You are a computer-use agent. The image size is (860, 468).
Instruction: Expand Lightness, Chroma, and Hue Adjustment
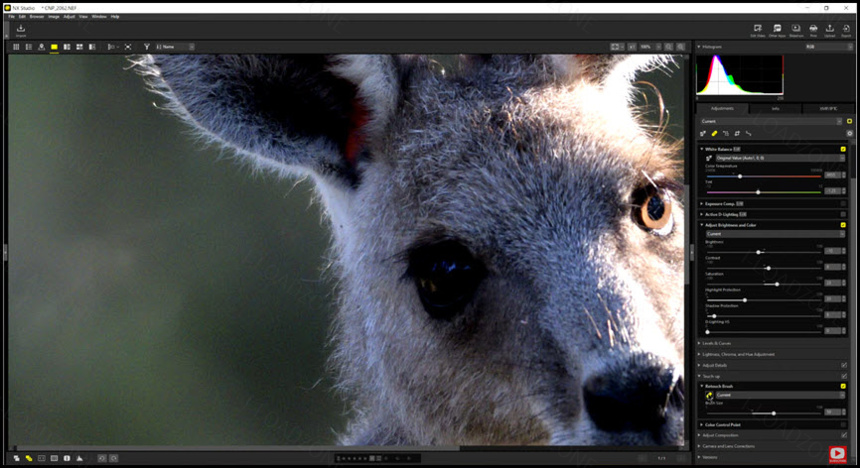[699, 354]
